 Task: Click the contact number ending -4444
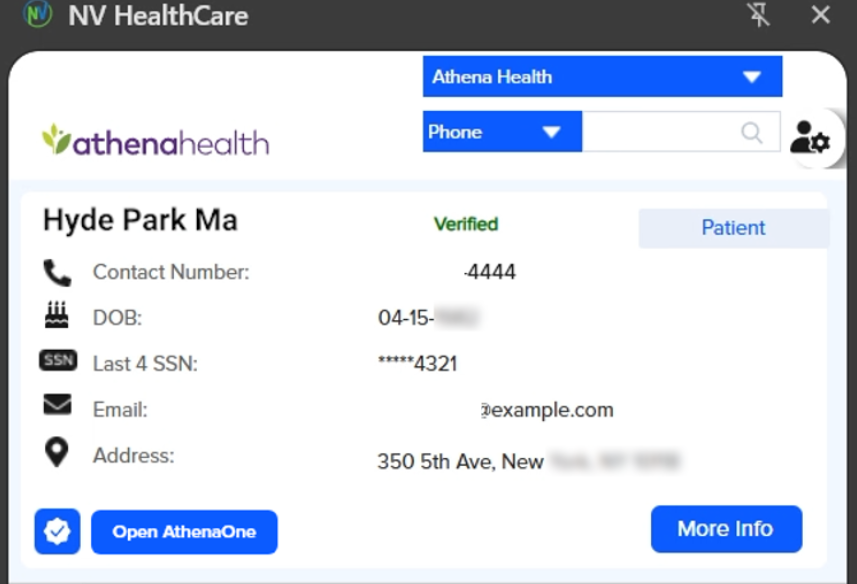(489, 272)
